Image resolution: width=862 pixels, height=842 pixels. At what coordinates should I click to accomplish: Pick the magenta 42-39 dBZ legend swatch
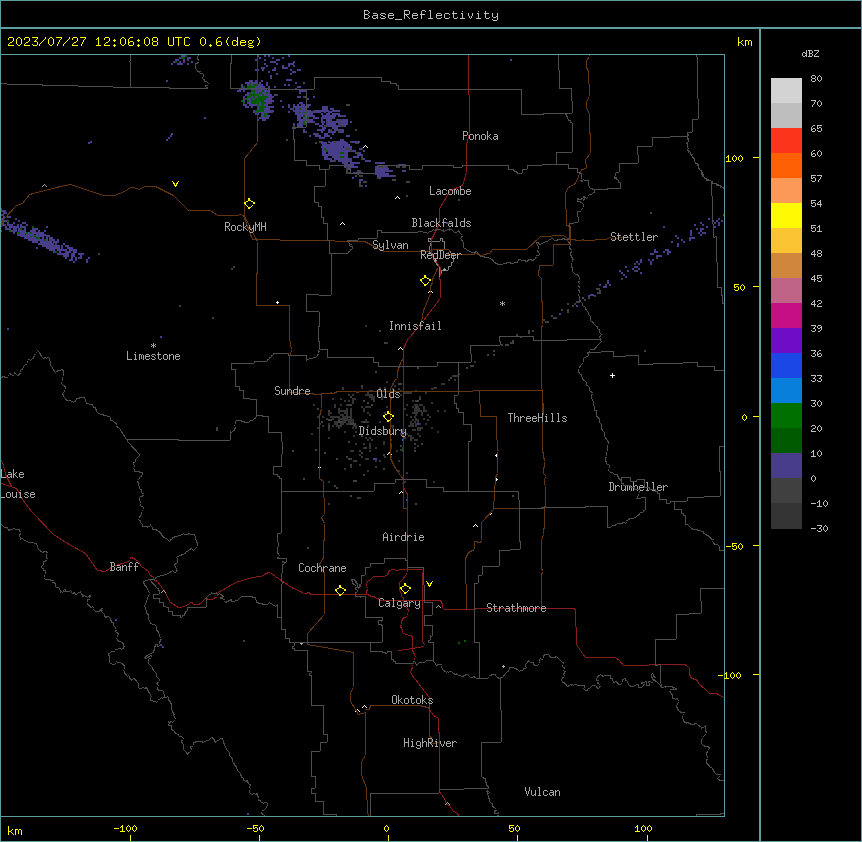tap(786, 316)
